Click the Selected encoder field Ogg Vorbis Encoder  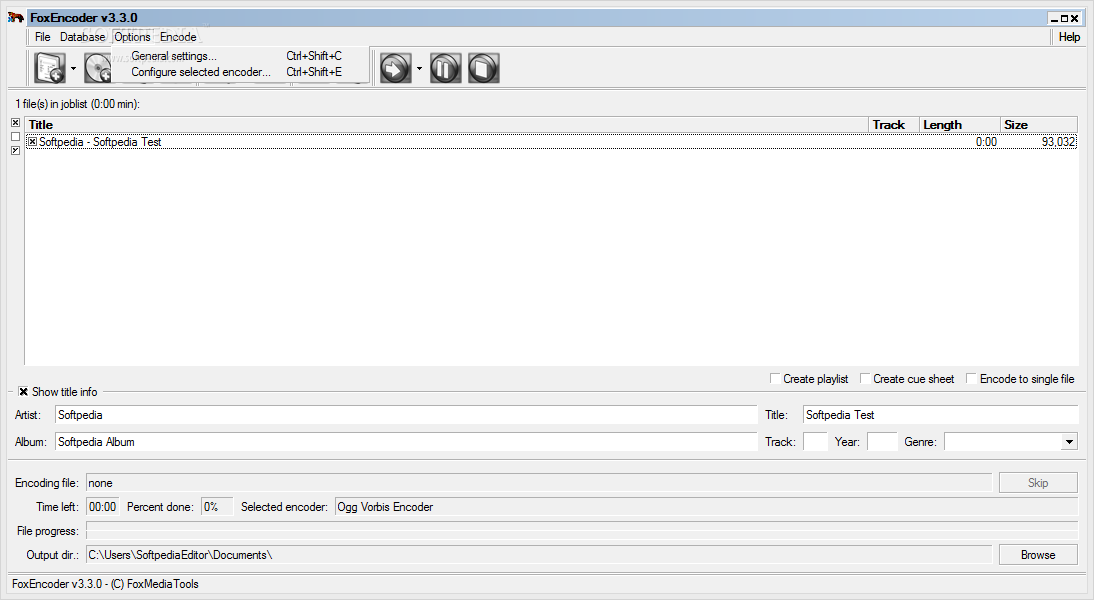[x=706, y=507]
